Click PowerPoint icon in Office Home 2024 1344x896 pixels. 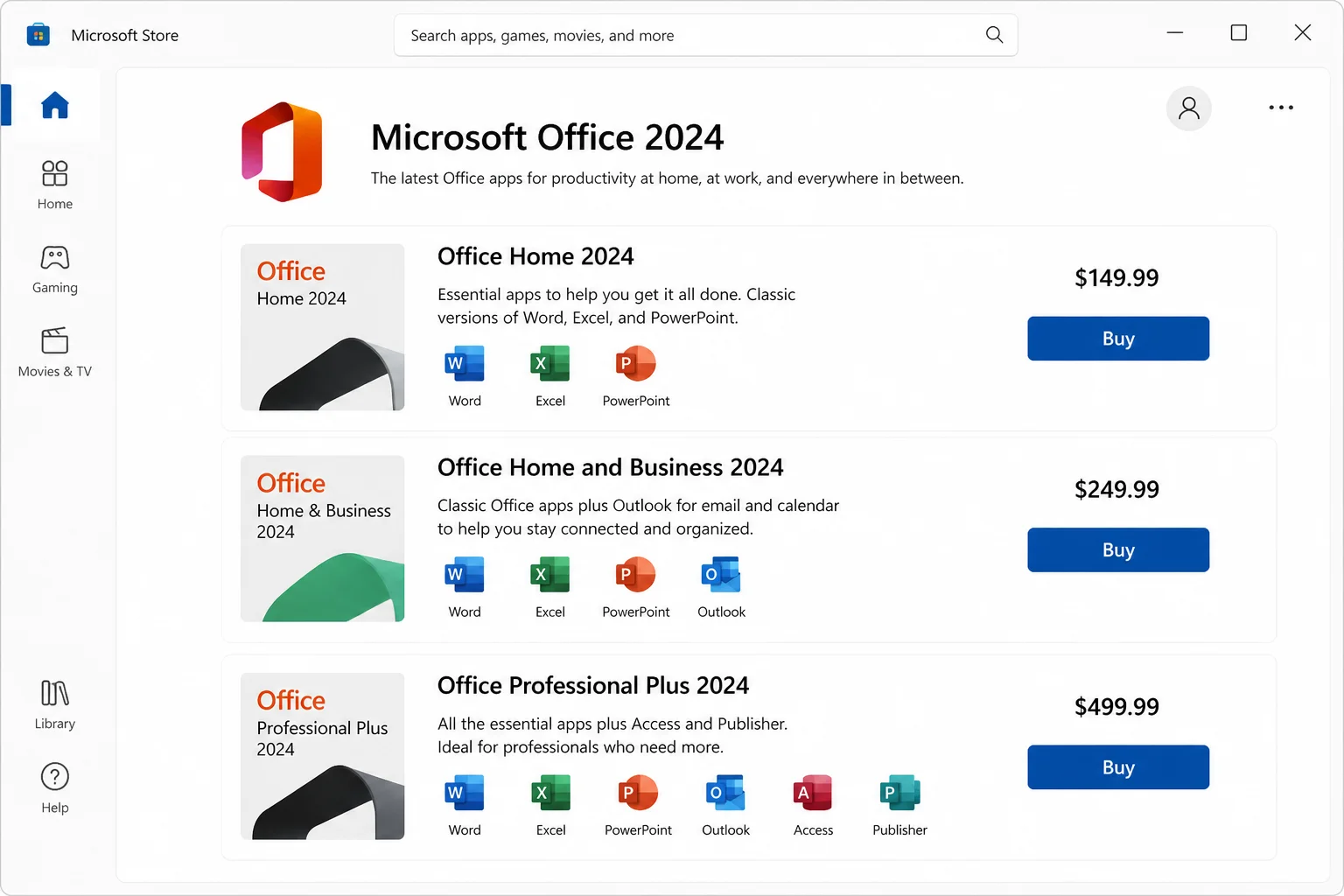(636, 363)
